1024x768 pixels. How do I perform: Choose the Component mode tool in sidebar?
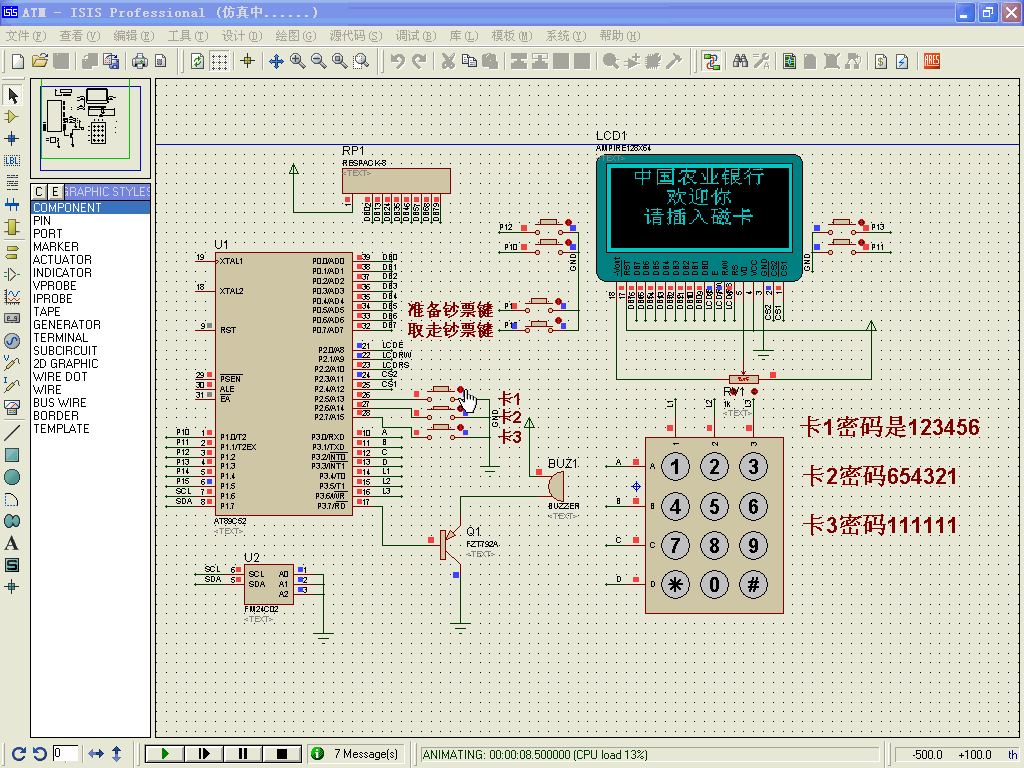click(x=12, y=117)
